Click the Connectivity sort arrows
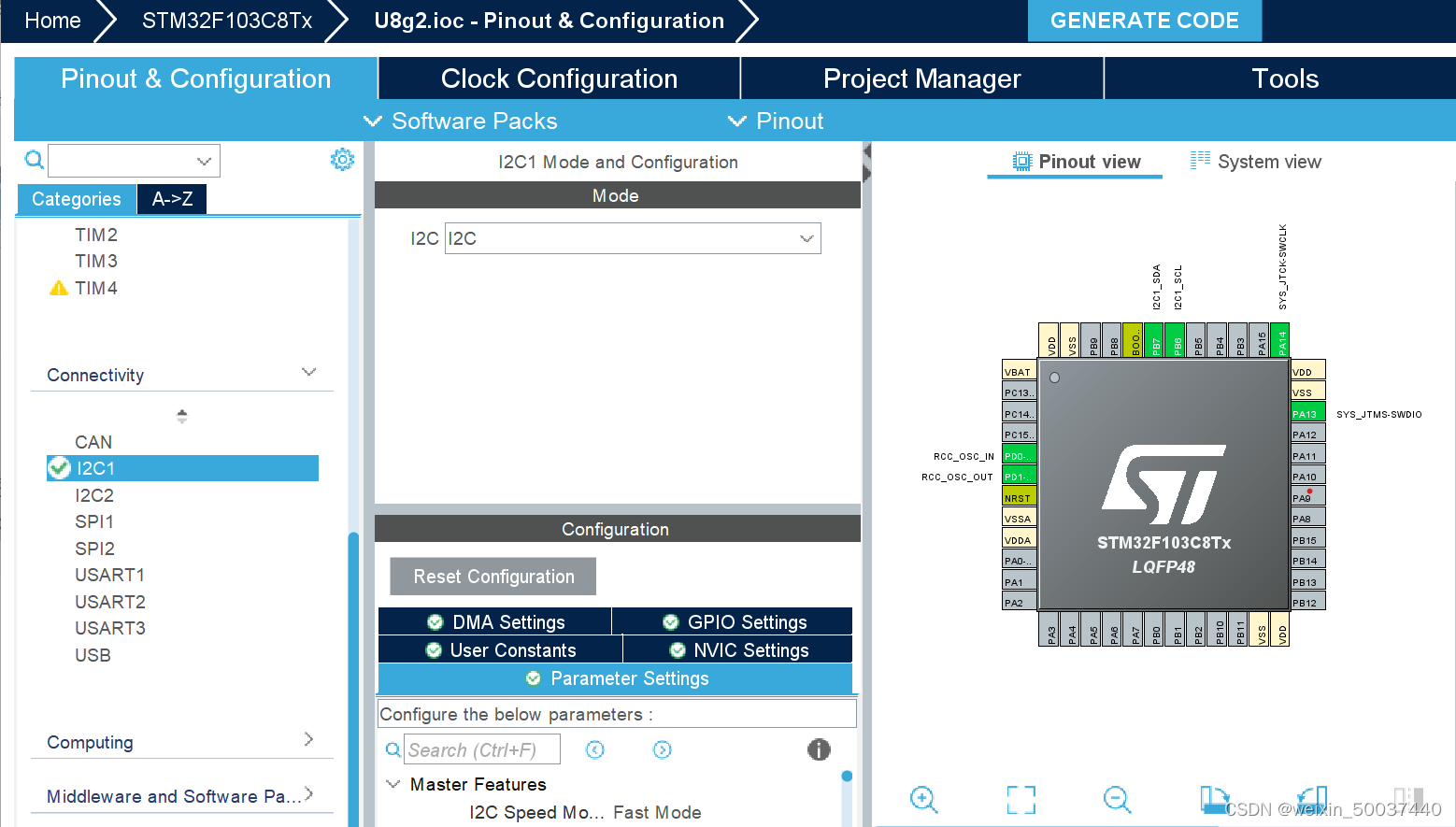1456x827 pixels. pos(182,416)
